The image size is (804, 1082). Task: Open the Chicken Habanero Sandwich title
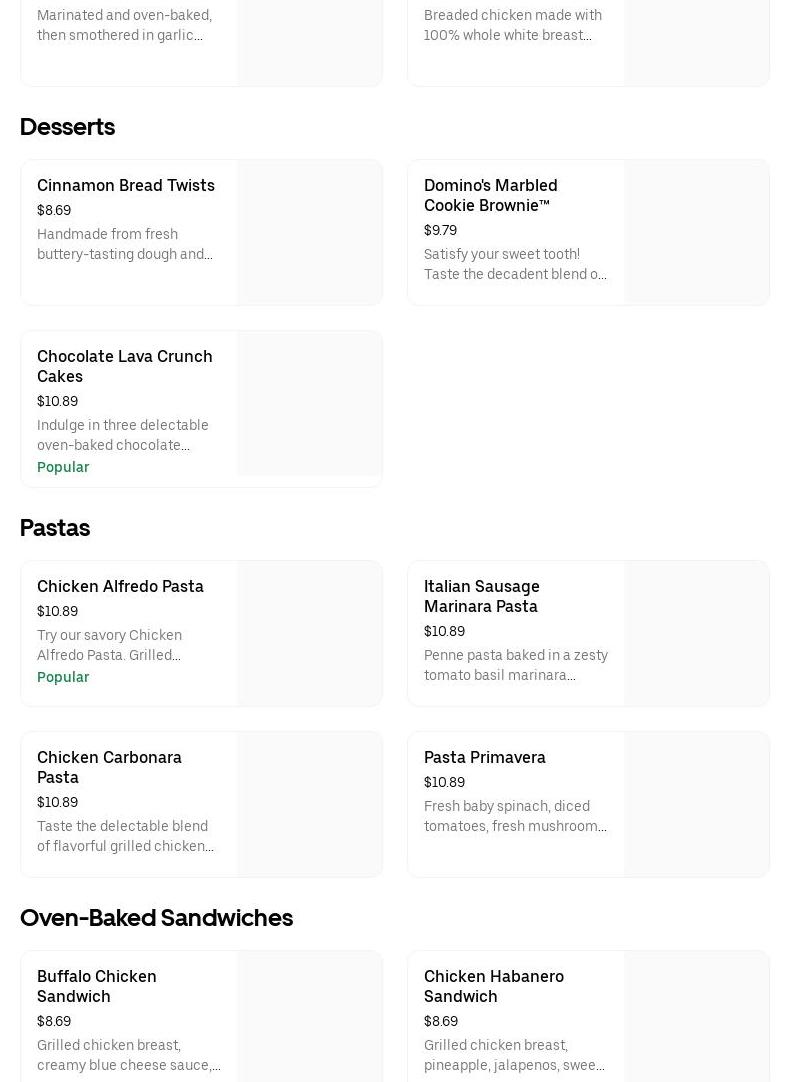(494, 986)
